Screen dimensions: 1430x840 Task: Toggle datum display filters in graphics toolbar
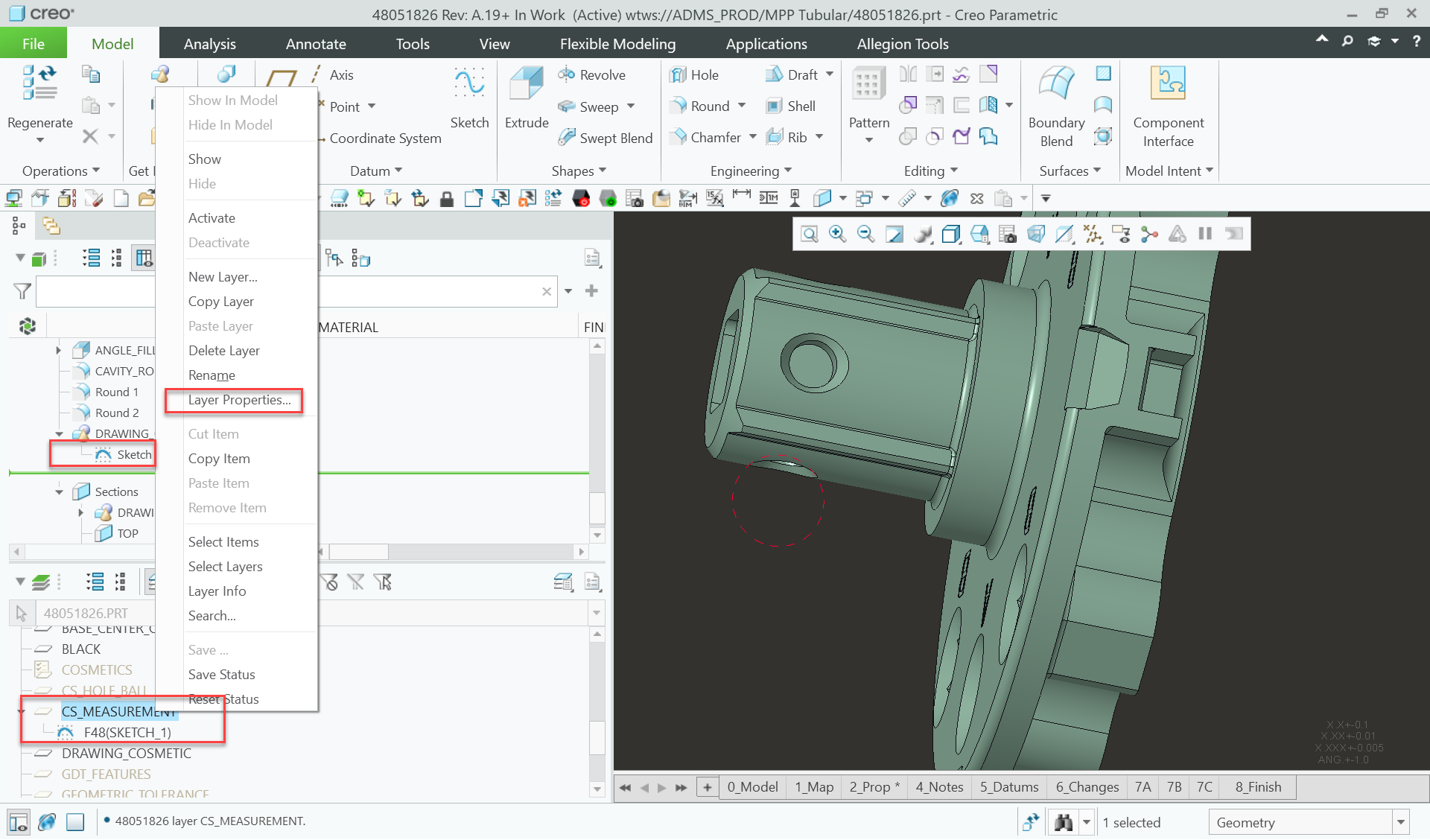[1093, 233]
